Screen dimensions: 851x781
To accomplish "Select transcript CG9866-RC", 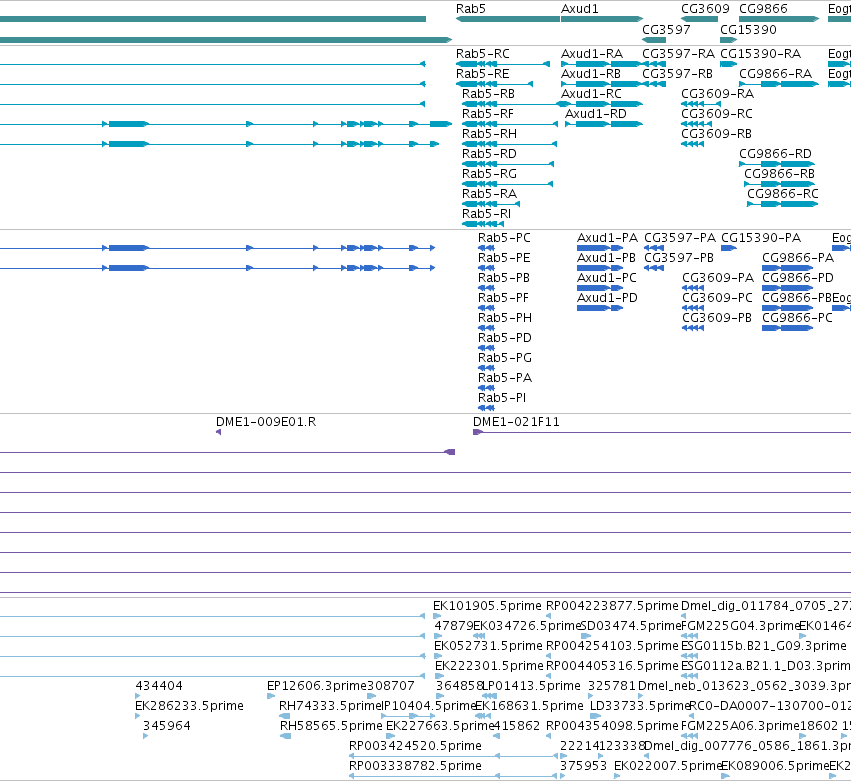I will pos(783,194).
